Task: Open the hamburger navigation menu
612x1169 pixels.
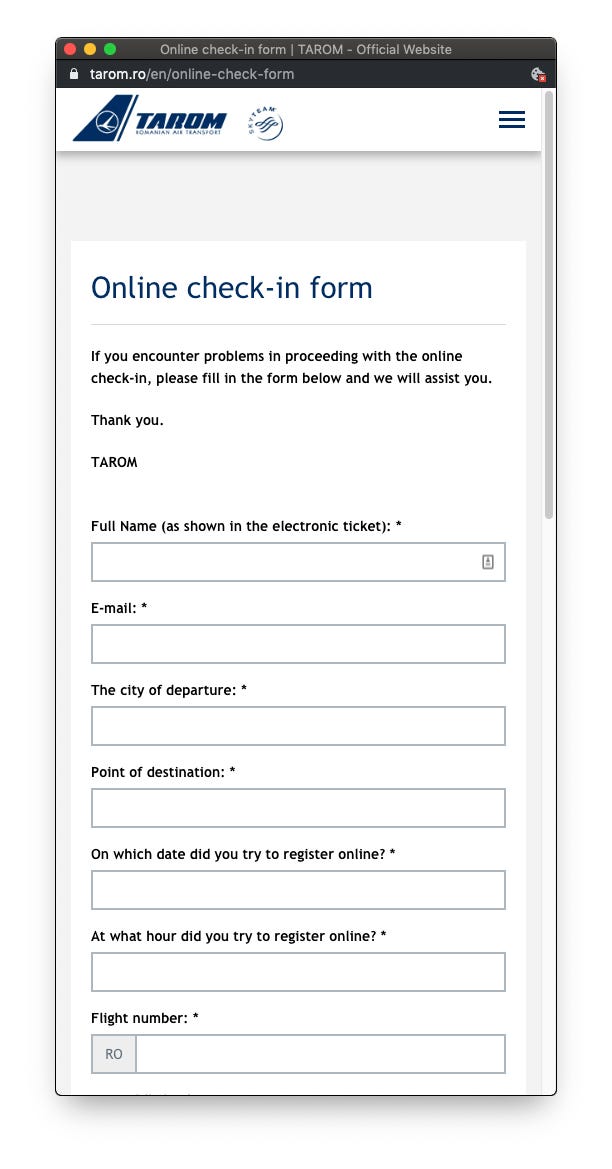Action: click(x=511, y=119)
